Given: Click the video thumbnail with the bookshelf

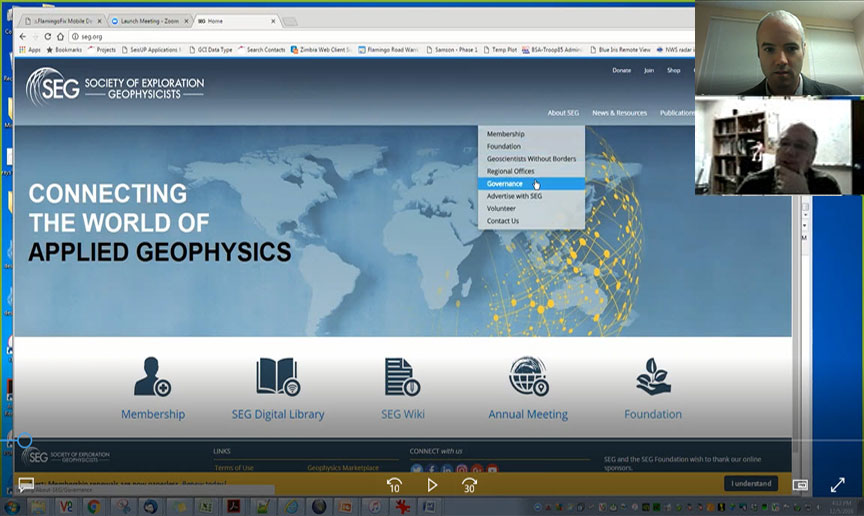Looking at the screenshot, I should pyautogui.click(x=779, y=146).
